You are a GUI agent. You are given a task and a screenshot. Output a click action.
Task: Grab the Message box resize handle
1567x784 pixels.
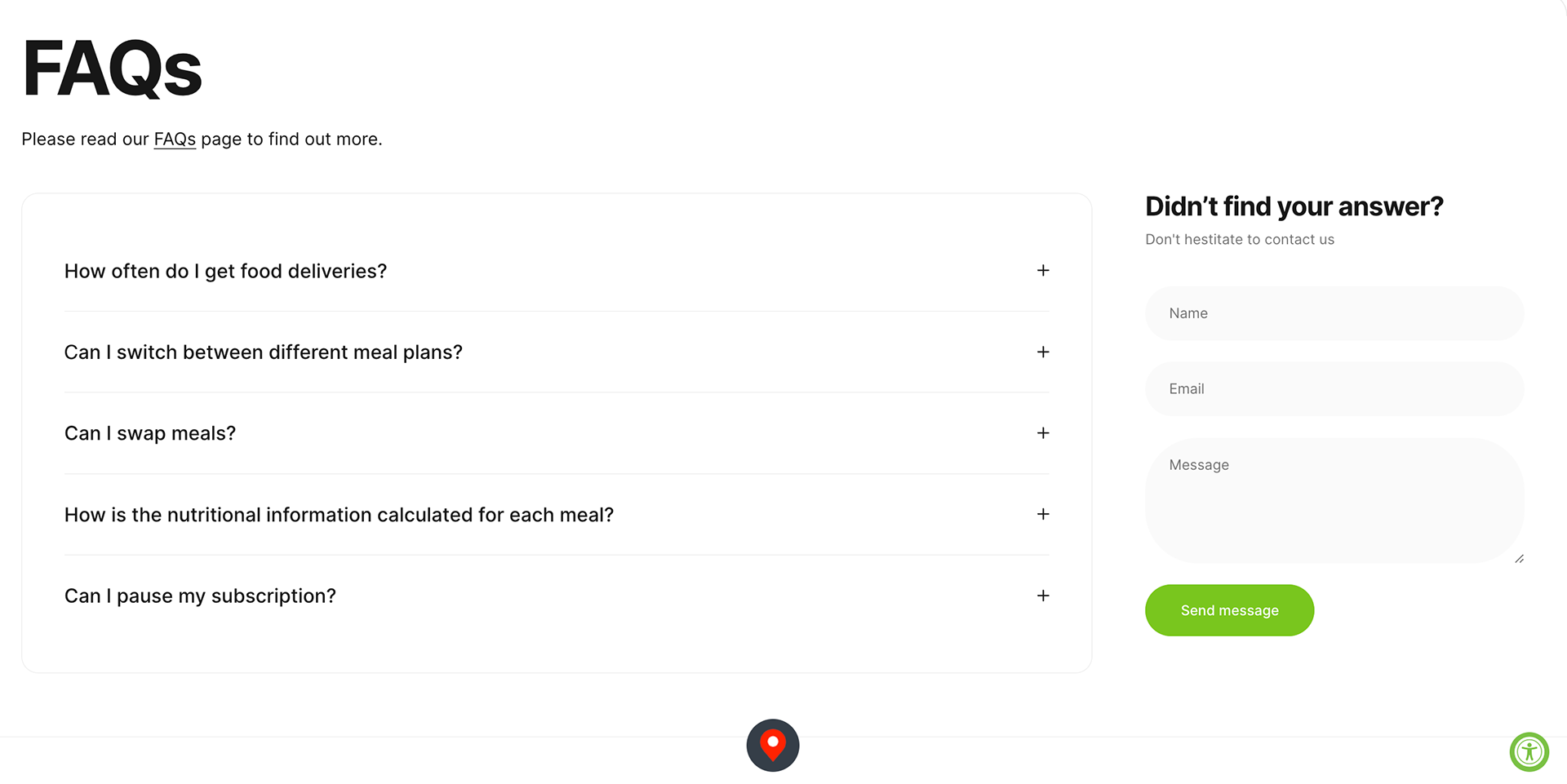[1519, 559]
